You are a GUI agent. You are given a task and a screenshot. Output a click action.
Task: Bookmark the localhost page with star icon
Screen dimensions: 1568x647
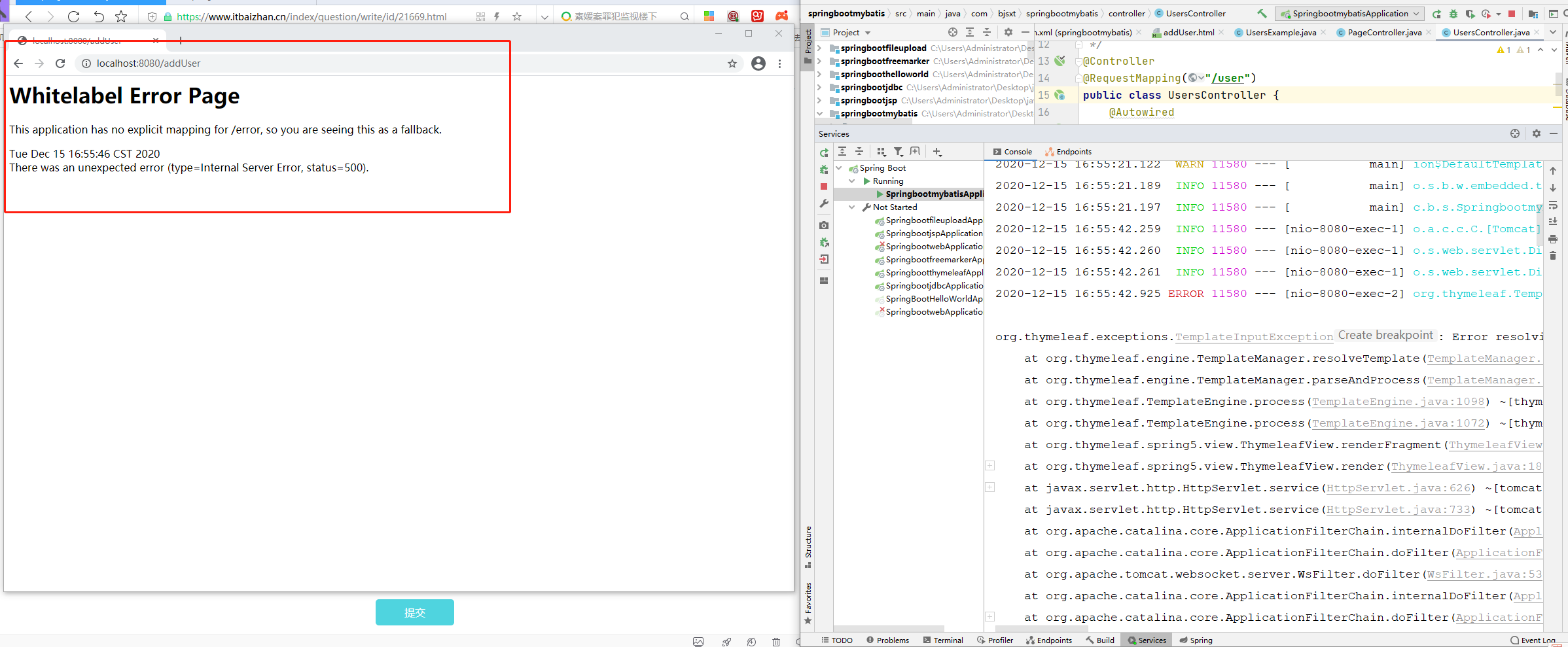pyautogui.click(x=732, y=63)
